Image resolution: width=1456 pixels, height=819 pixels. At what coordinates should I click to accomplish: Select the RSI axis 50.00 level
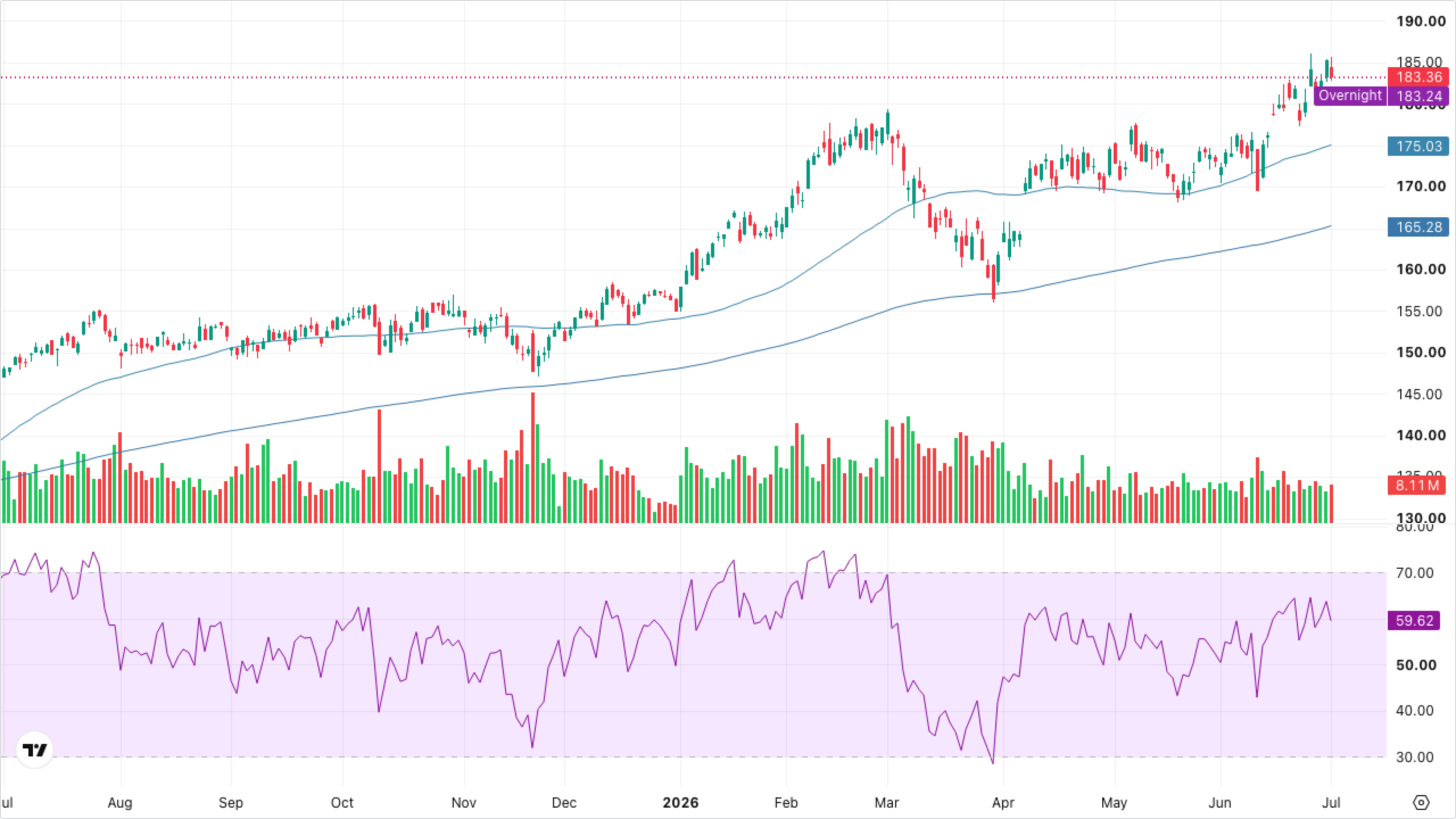(x=1416, y=665)
